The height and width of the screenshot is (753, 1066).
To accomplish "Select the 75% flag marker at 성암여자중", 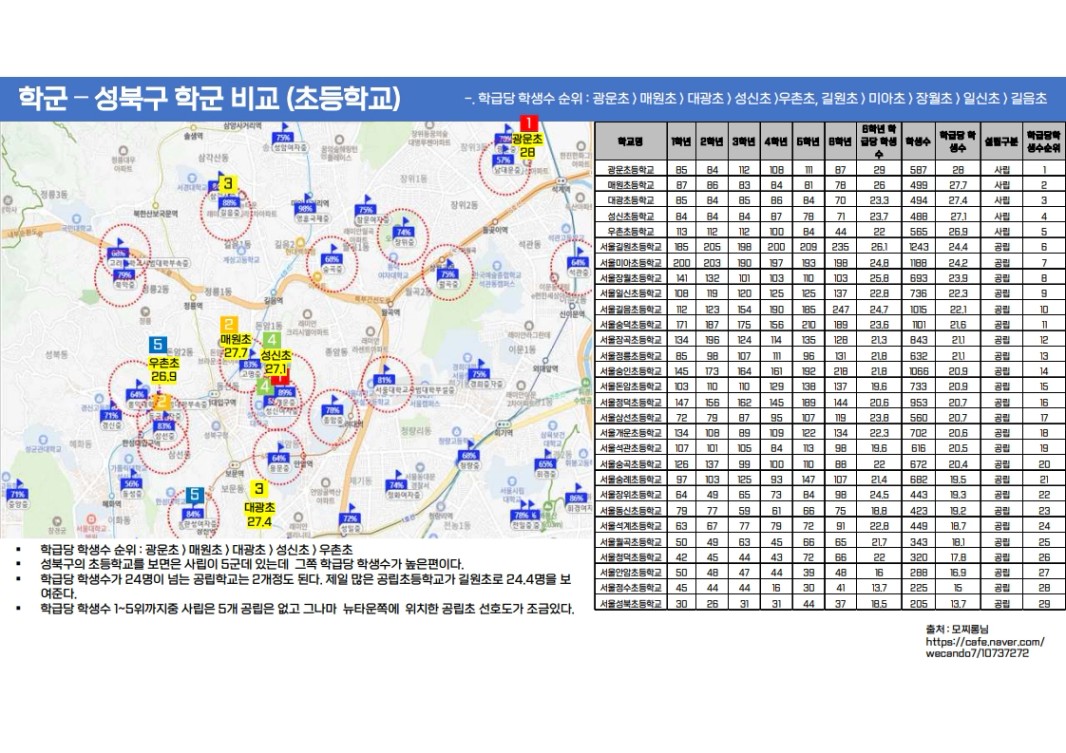I will point(283,137).
